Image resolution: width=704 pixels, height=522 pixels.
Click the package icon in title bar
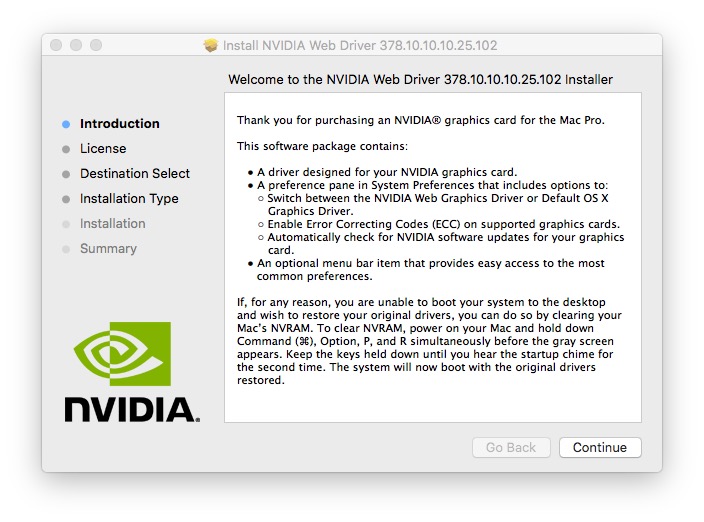coord(210,45)
